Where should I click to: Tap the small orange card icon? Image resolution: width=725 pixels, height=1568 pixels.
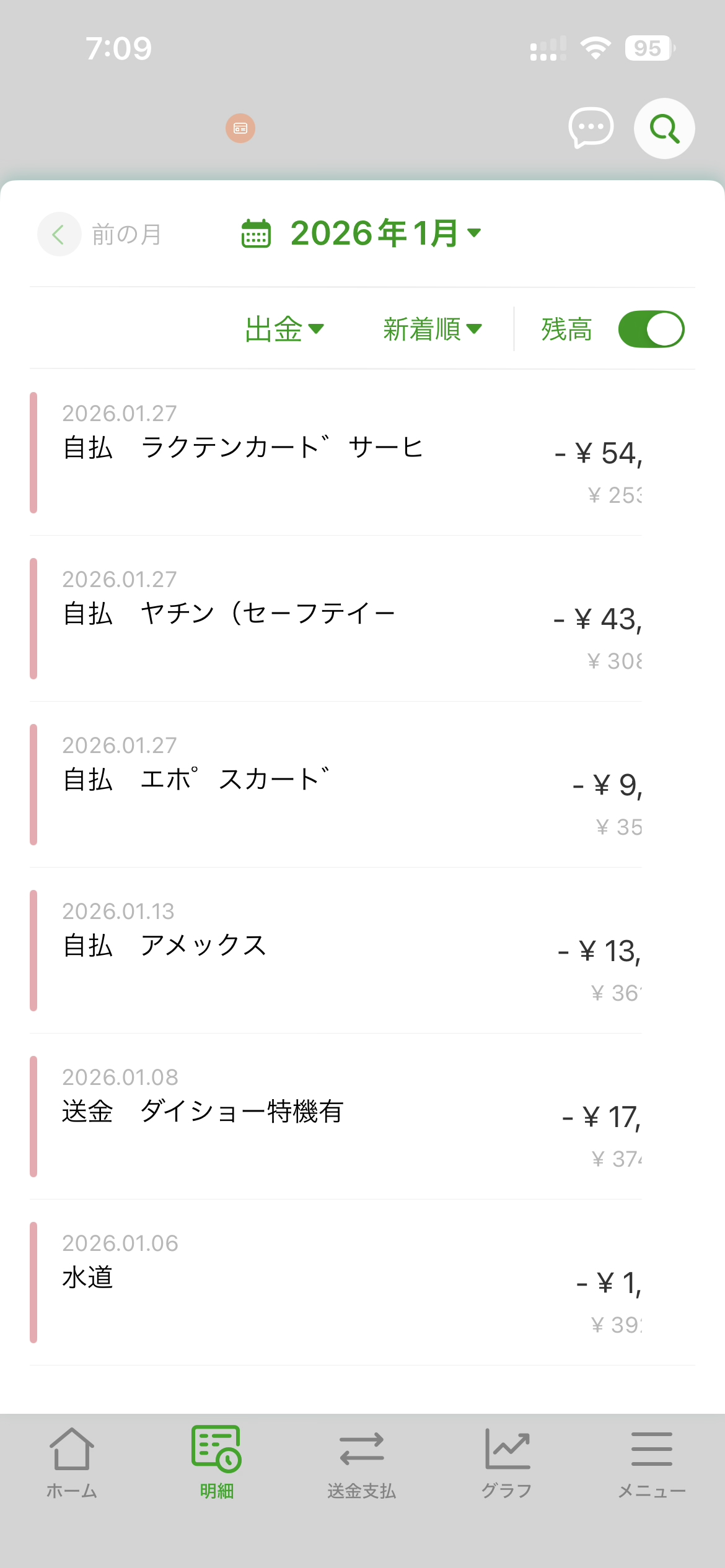pyautogui.click(x=240, y=128)
